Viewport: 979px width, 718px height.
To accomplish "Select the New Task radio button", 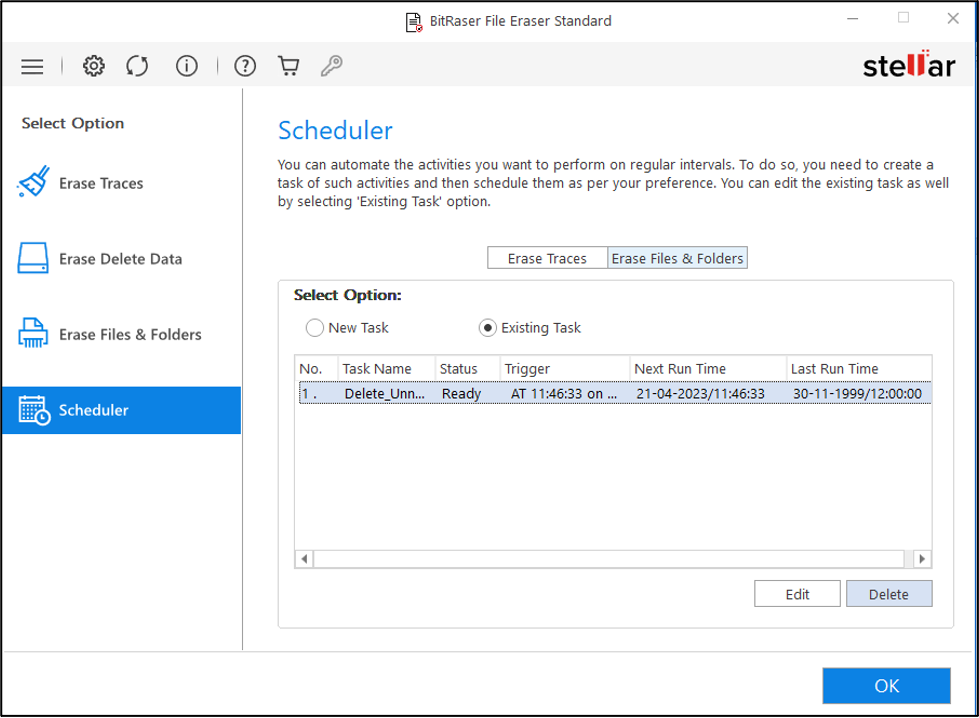I will click(315, 328).
